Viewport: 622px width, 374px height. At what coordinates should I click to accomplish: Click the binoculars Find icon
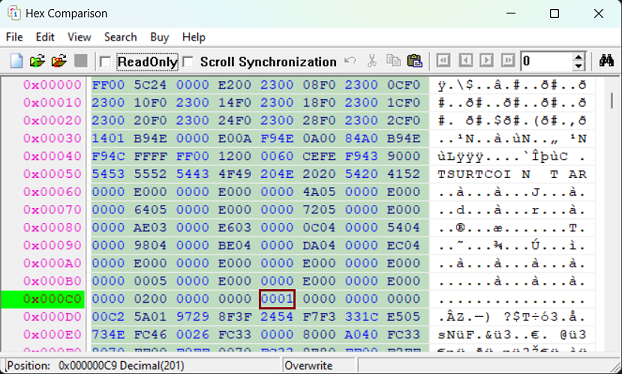click(x=606, y=61)
